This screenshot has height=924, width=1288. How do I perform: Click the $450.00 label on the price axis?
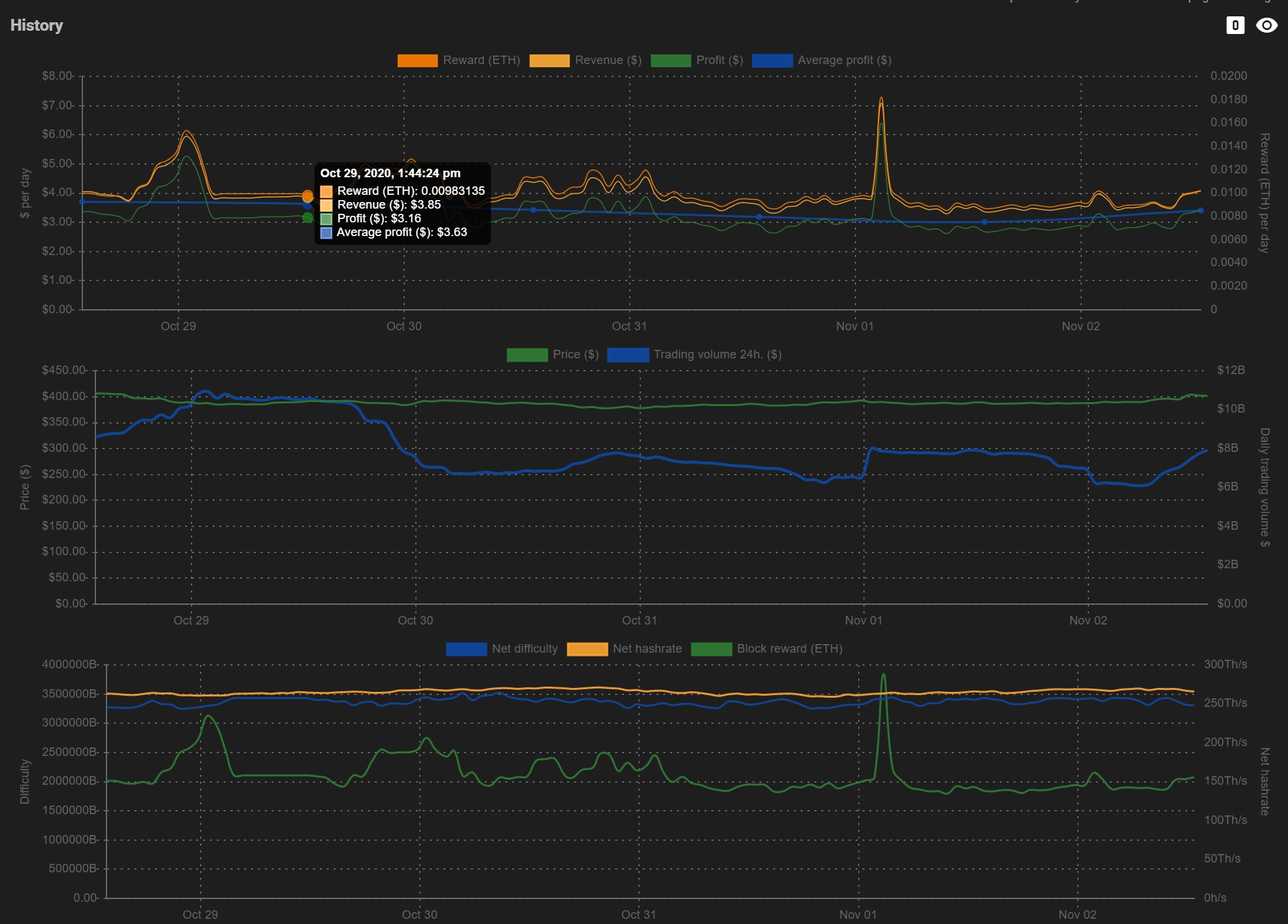click(x=63, y=370)
